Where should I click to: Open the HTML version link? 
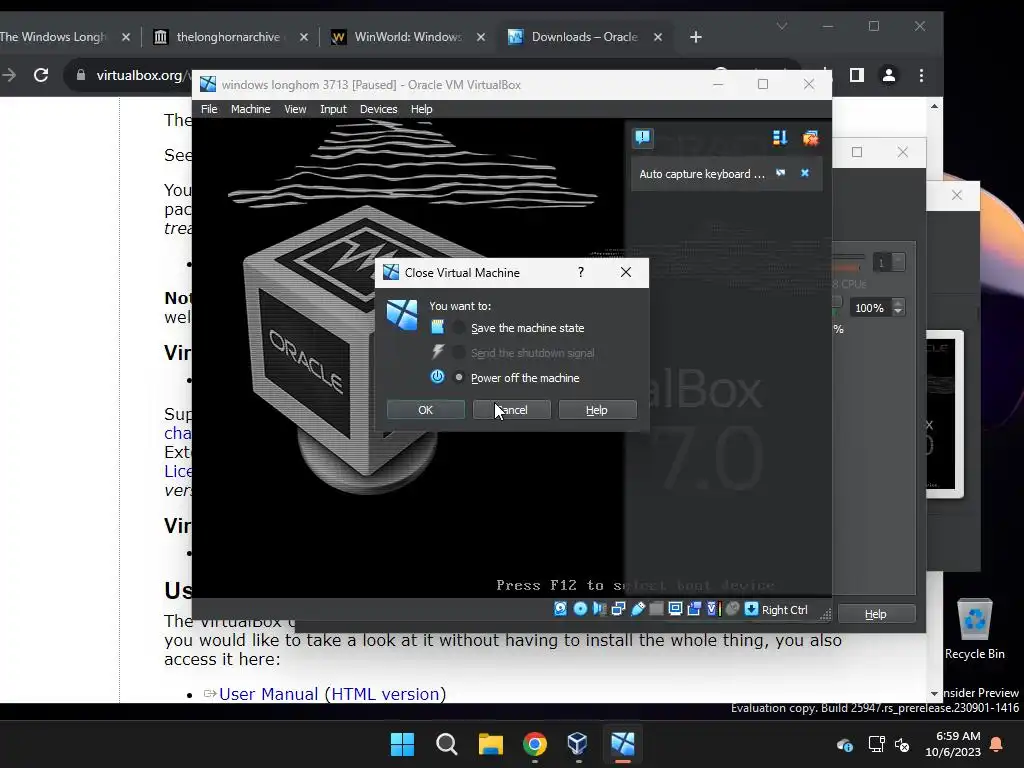click(385, 694)
